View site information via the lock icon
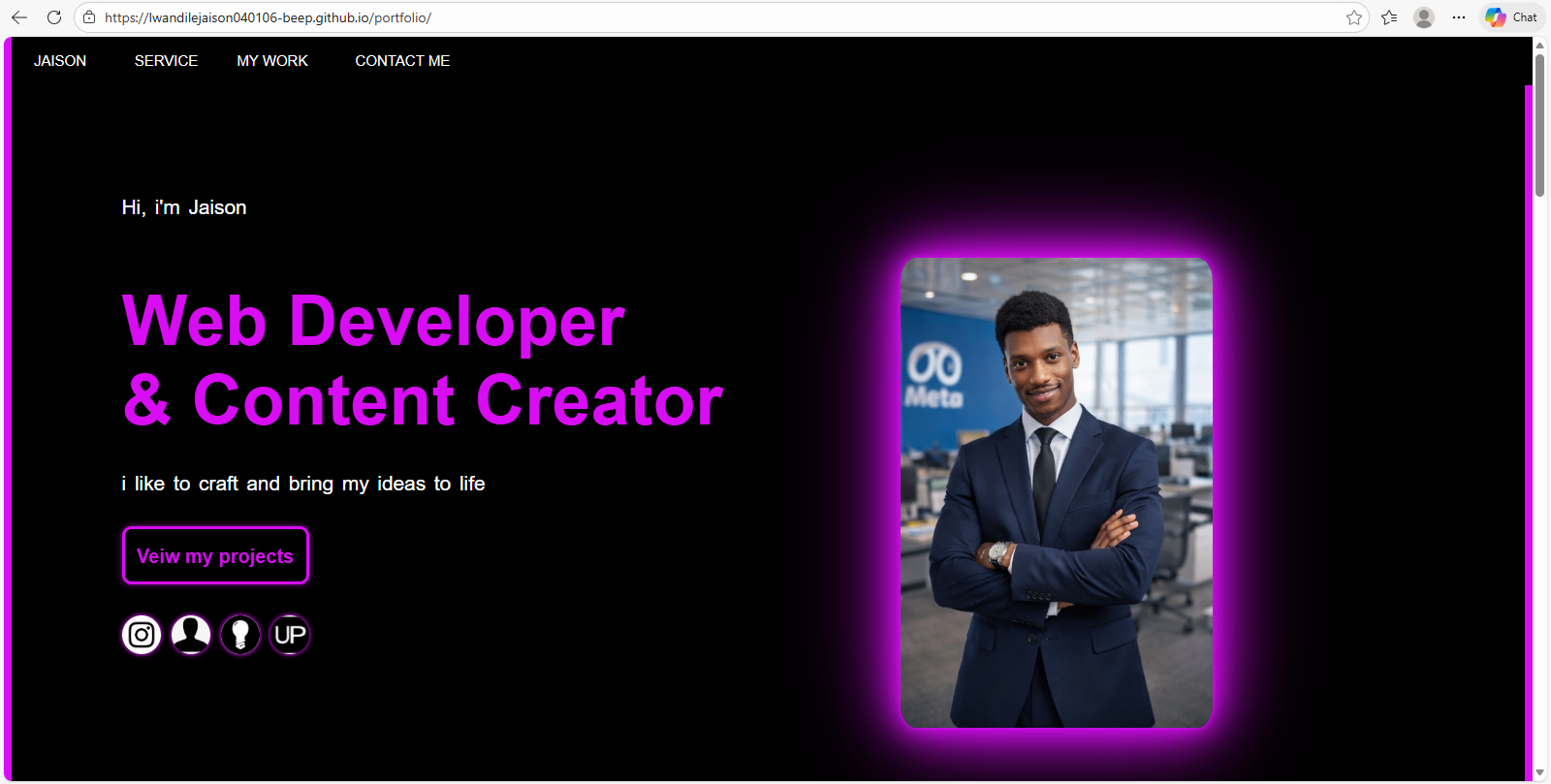 tap(89, 17)
